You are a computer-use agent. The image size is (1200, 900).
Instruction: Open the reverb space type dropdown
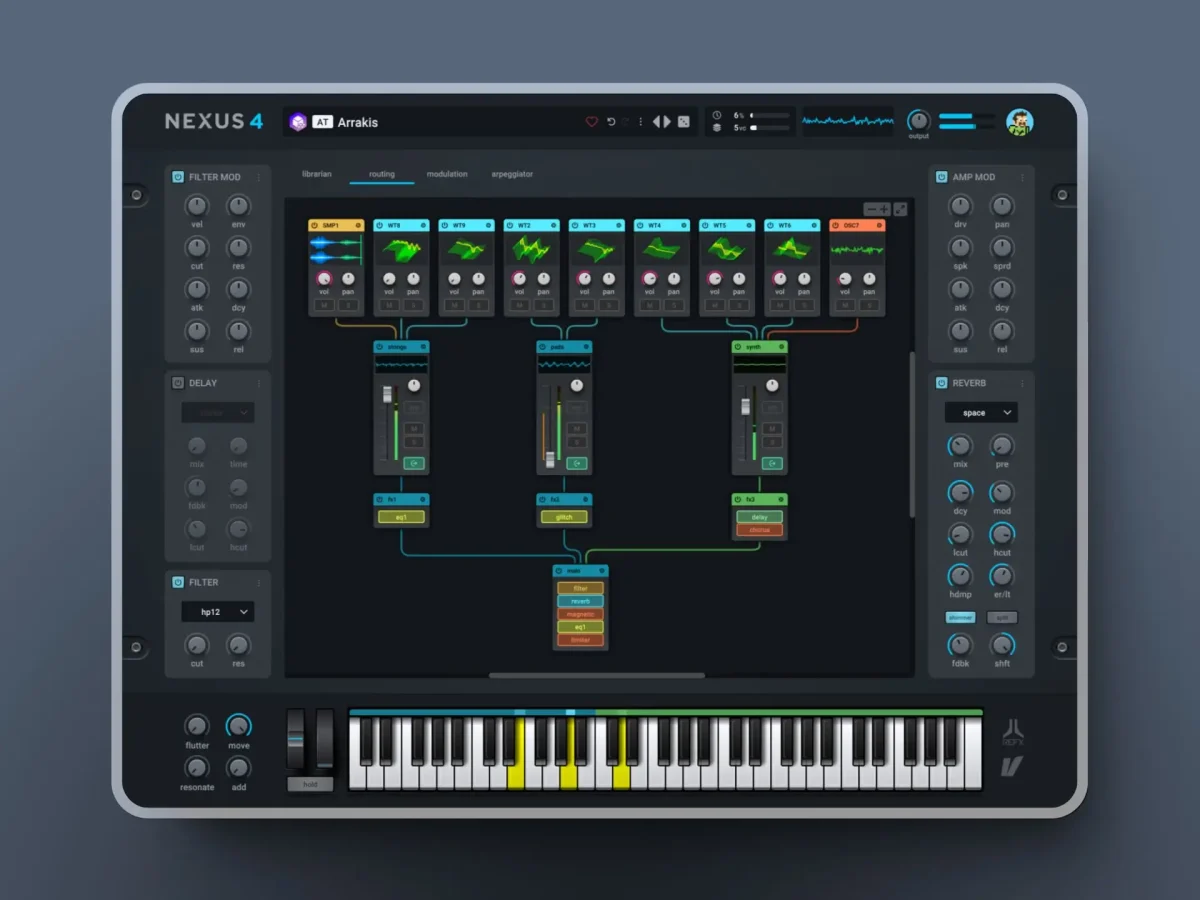[x=981, y=412]
